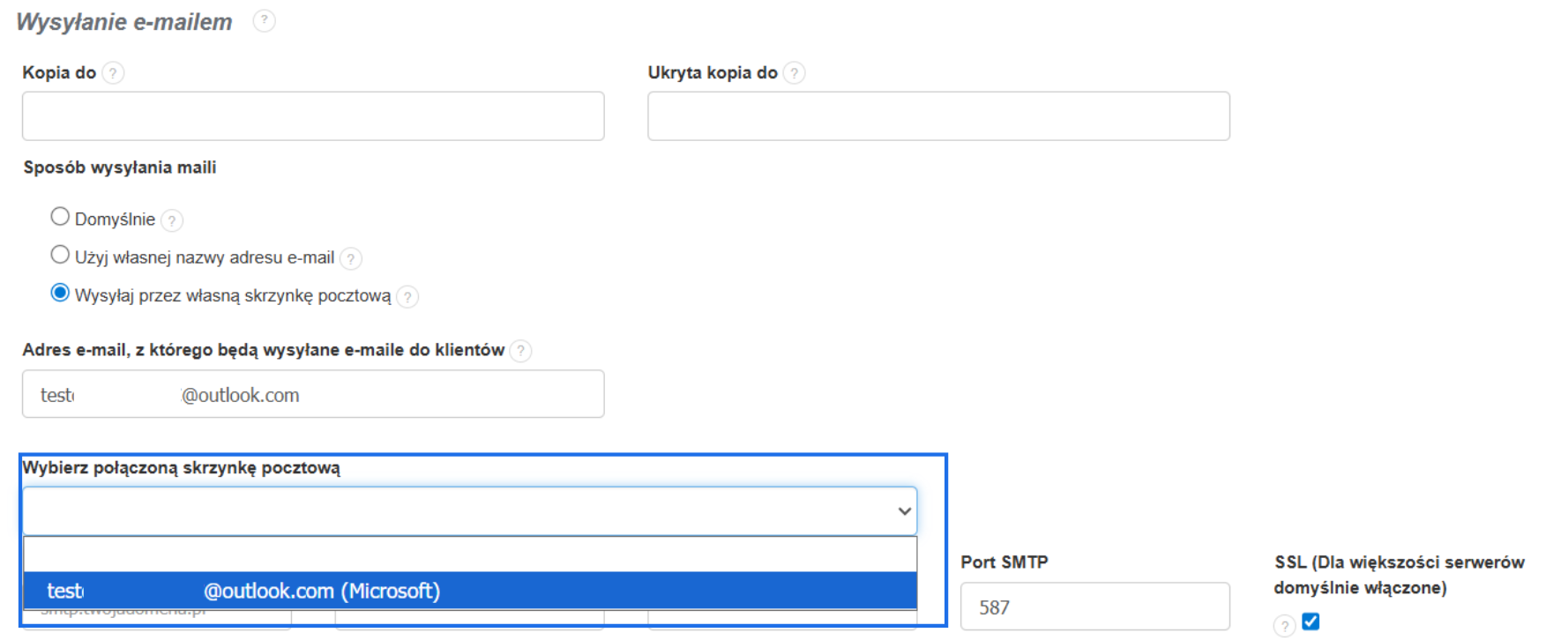Open help icon left of SSL checkbox
1568x640 pixels.
[x=1284, y=626]
